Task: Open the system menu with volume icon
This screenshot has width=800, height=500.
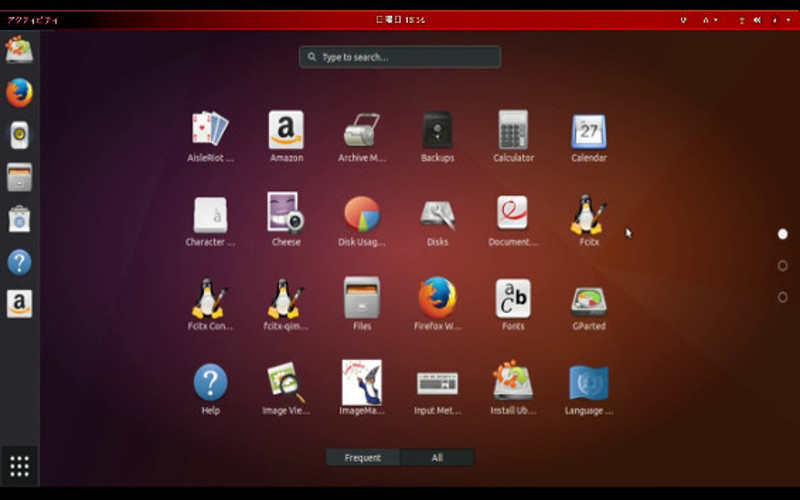Action: (x=765, y=20)
